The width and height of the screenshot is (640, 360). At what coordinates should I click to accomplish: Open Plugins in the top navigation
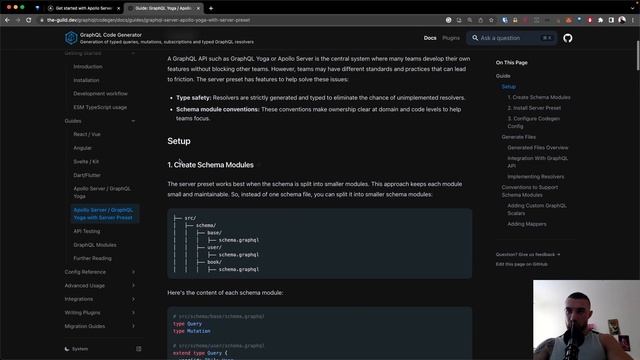pyautogui.click(x=451, y=38)
